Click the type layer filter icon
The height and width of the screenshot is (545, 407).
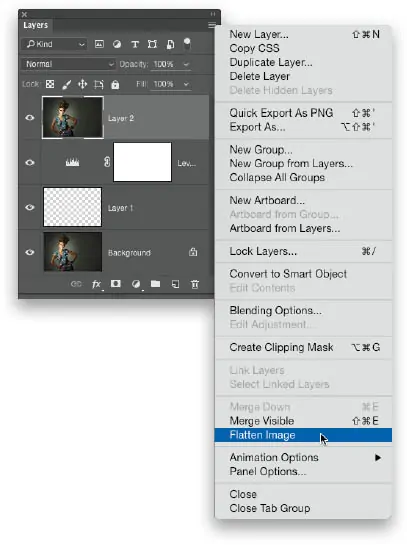click(135, 44)
